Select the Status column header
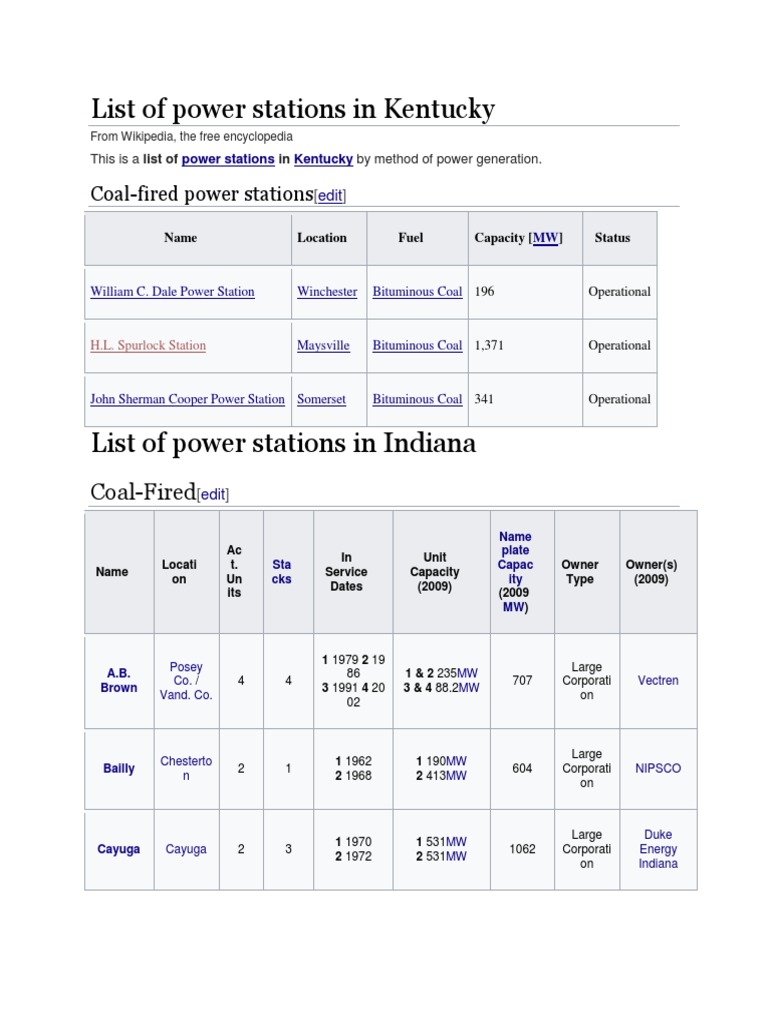 point(612,238)
